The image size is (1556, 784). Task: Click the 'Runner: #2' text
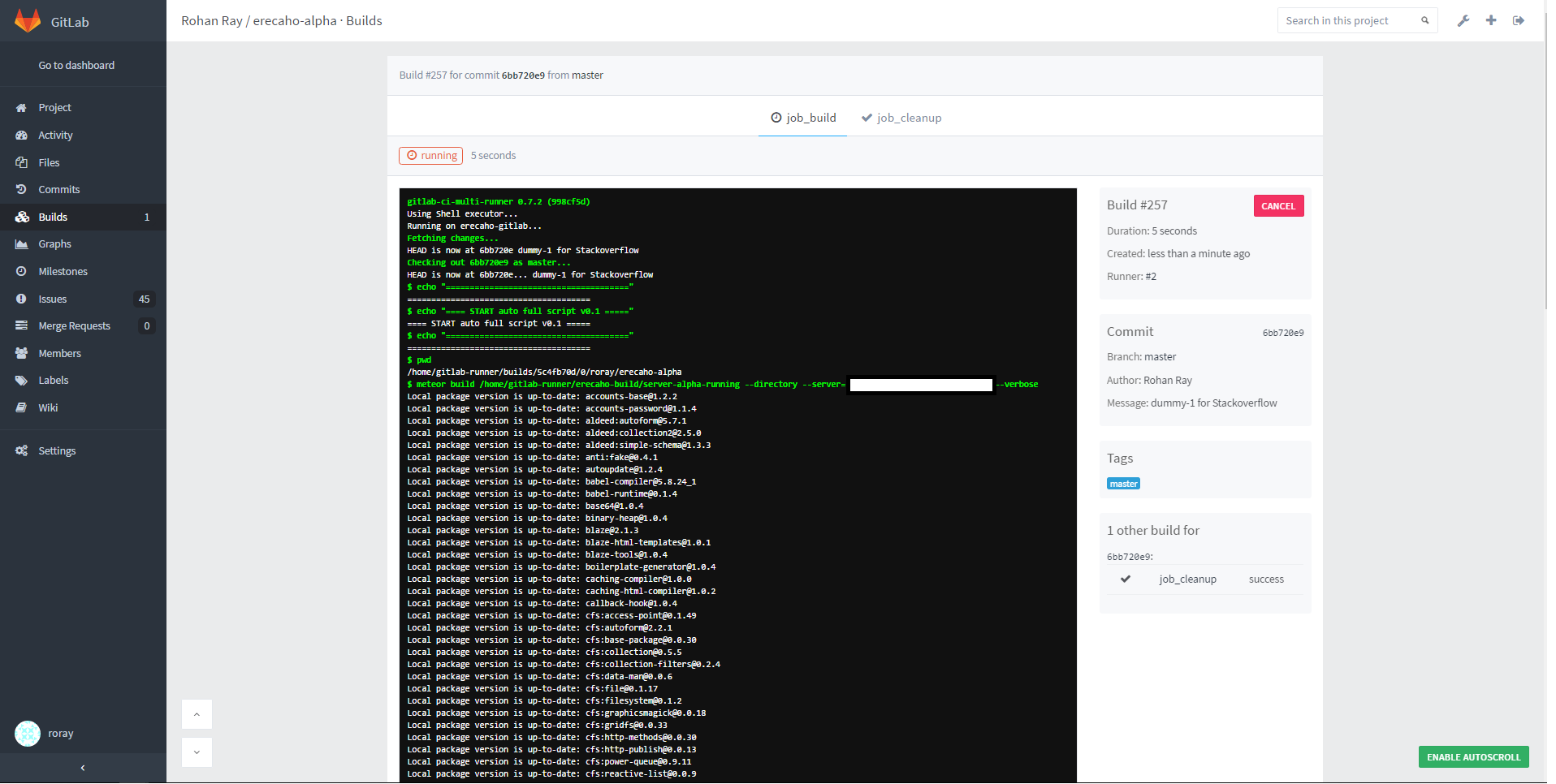1131,277
